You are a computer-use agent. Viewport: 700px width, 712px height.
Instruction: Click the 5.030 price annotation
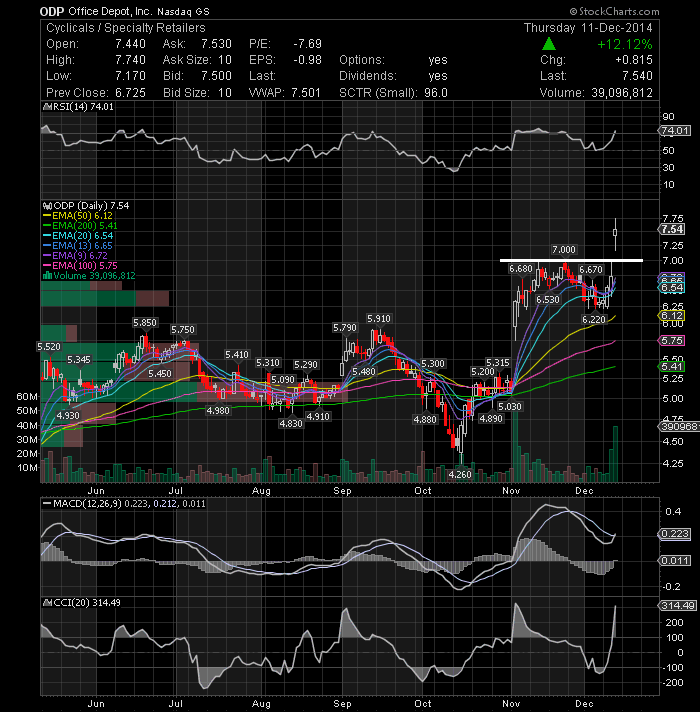(x=510, y=406)
